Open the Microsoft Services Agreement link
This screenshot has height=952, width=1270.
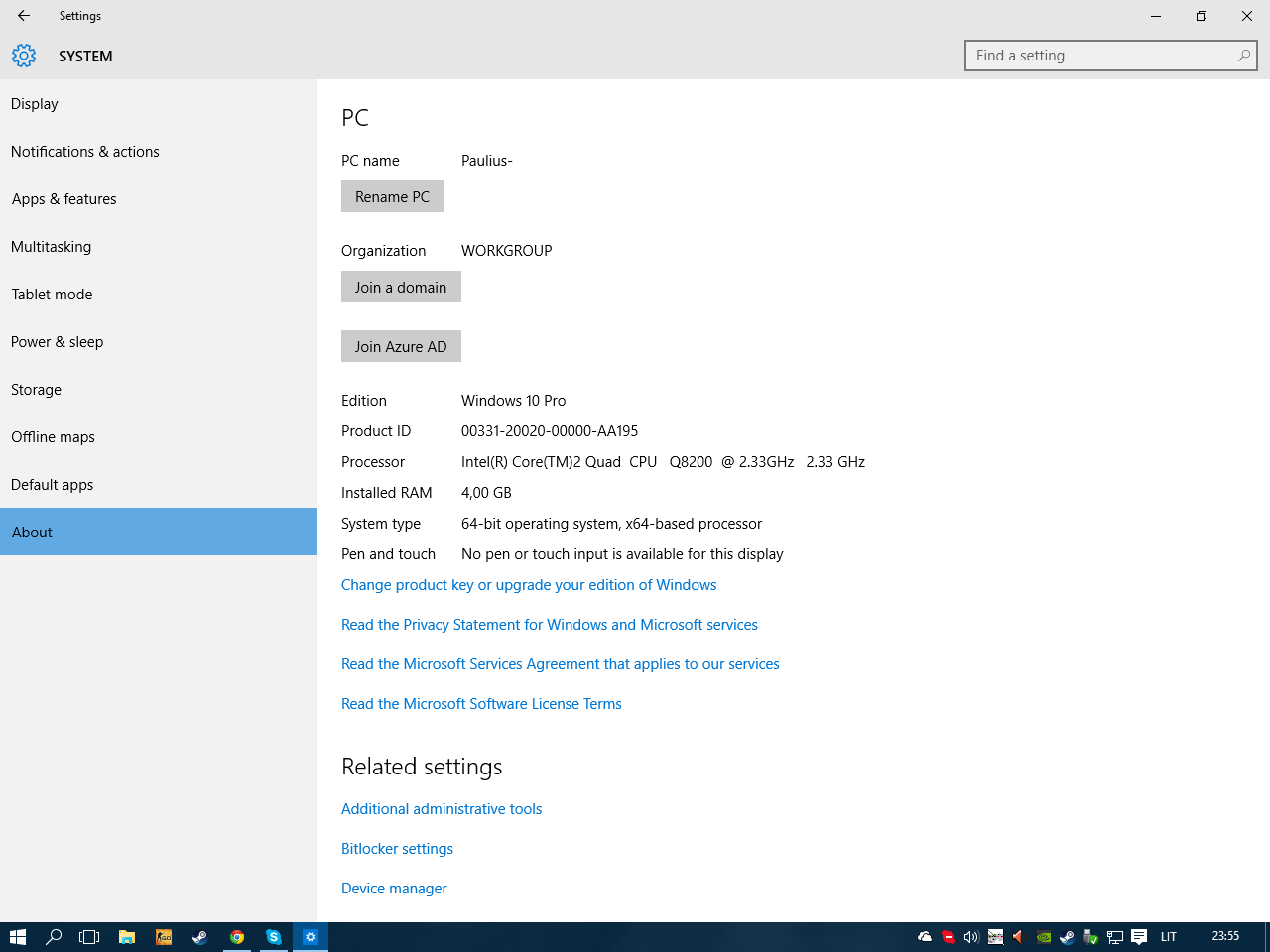tap(561, 664)
